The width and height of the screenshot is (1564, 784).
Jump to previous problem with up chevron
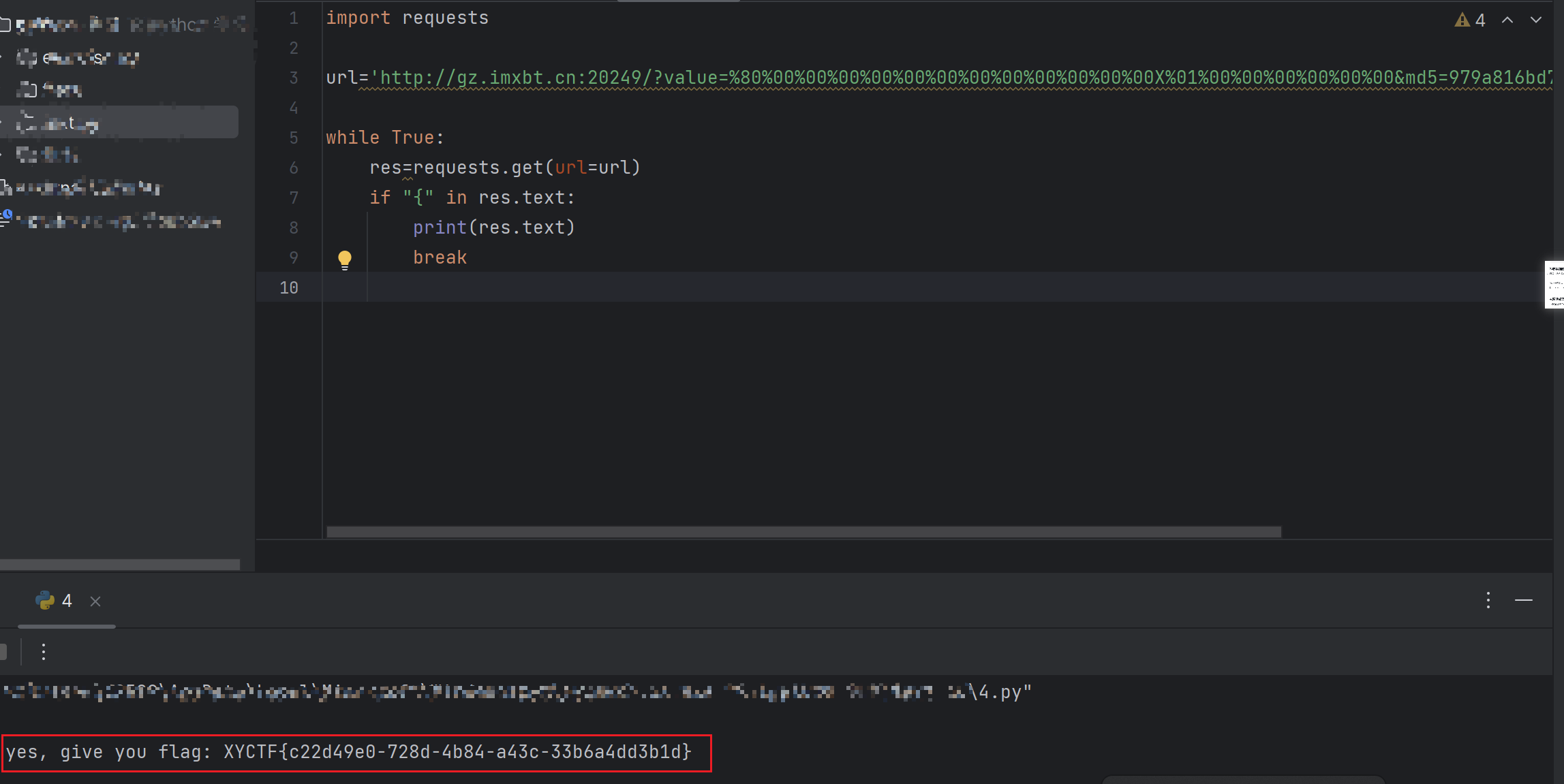pyautogui.click(x=1507, y=20)
